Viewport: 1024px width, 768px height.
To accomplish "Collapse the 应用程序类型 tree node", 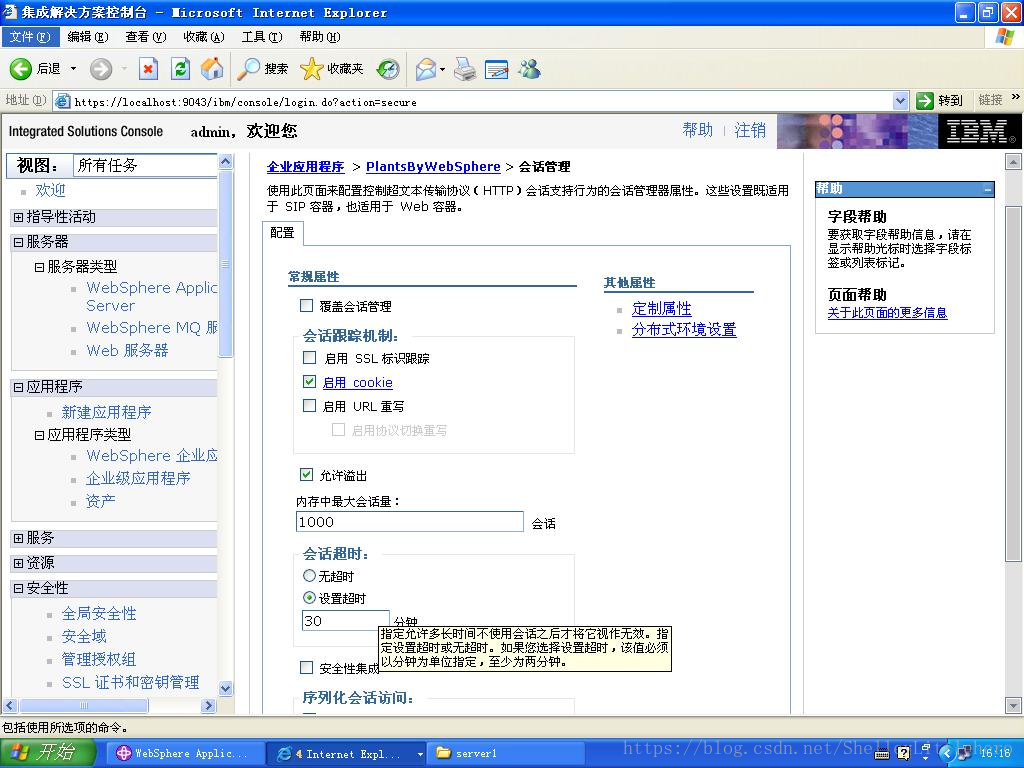I will (39, 435).
